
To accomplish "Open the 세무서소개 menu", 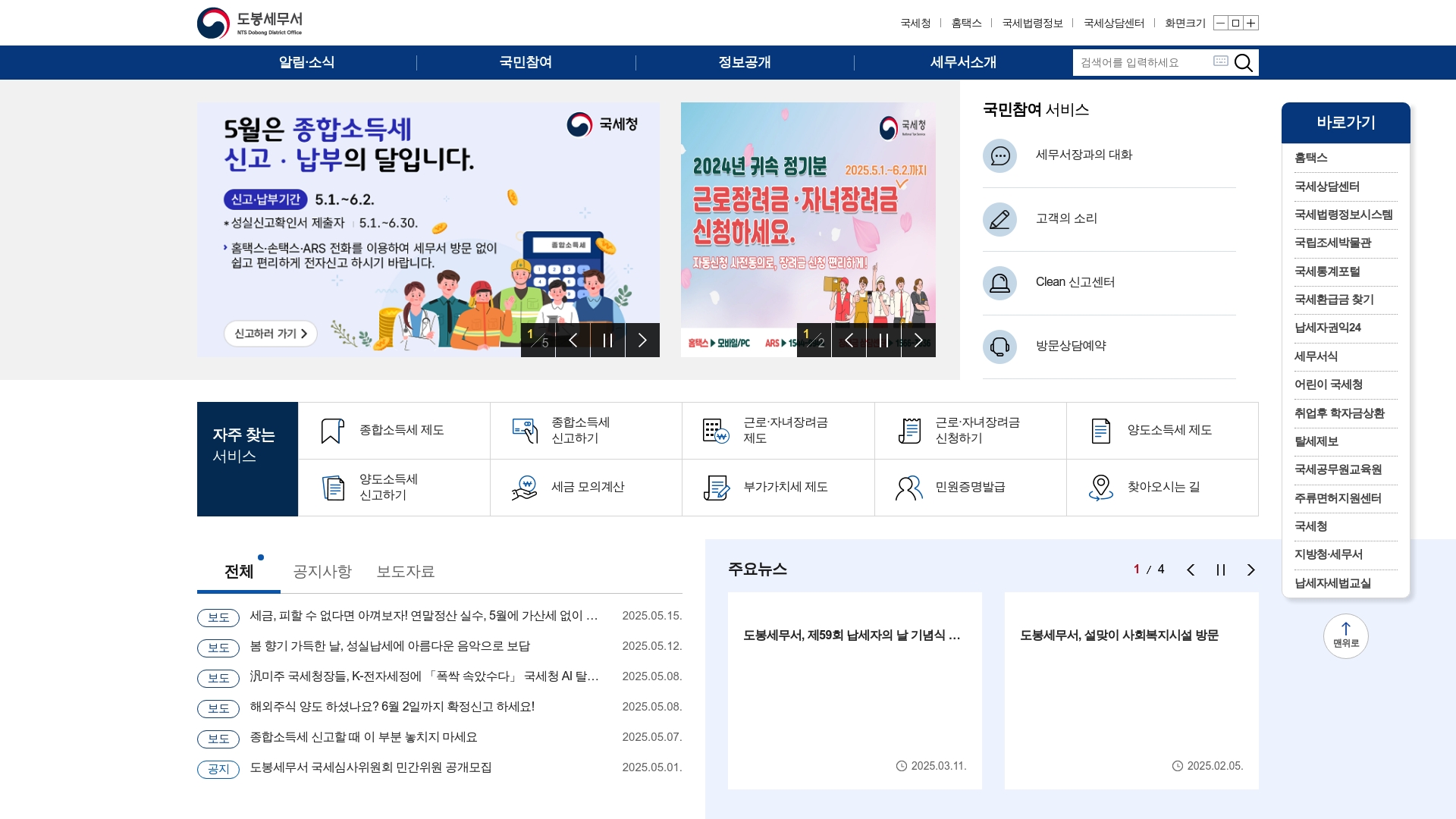I will click(x=963, y=62).
